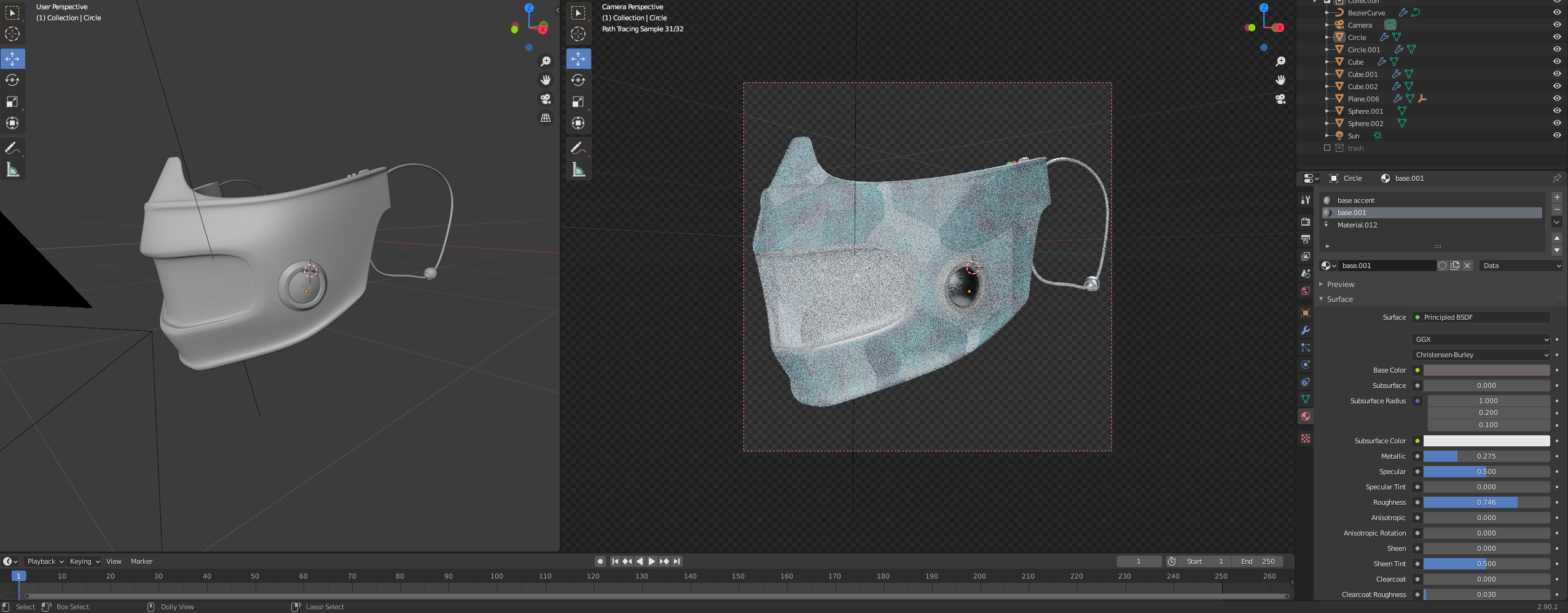Hide the Camera object in outliner
Image resolution: width=1568 pixels, height=613 pixels.
point(1556,25)
